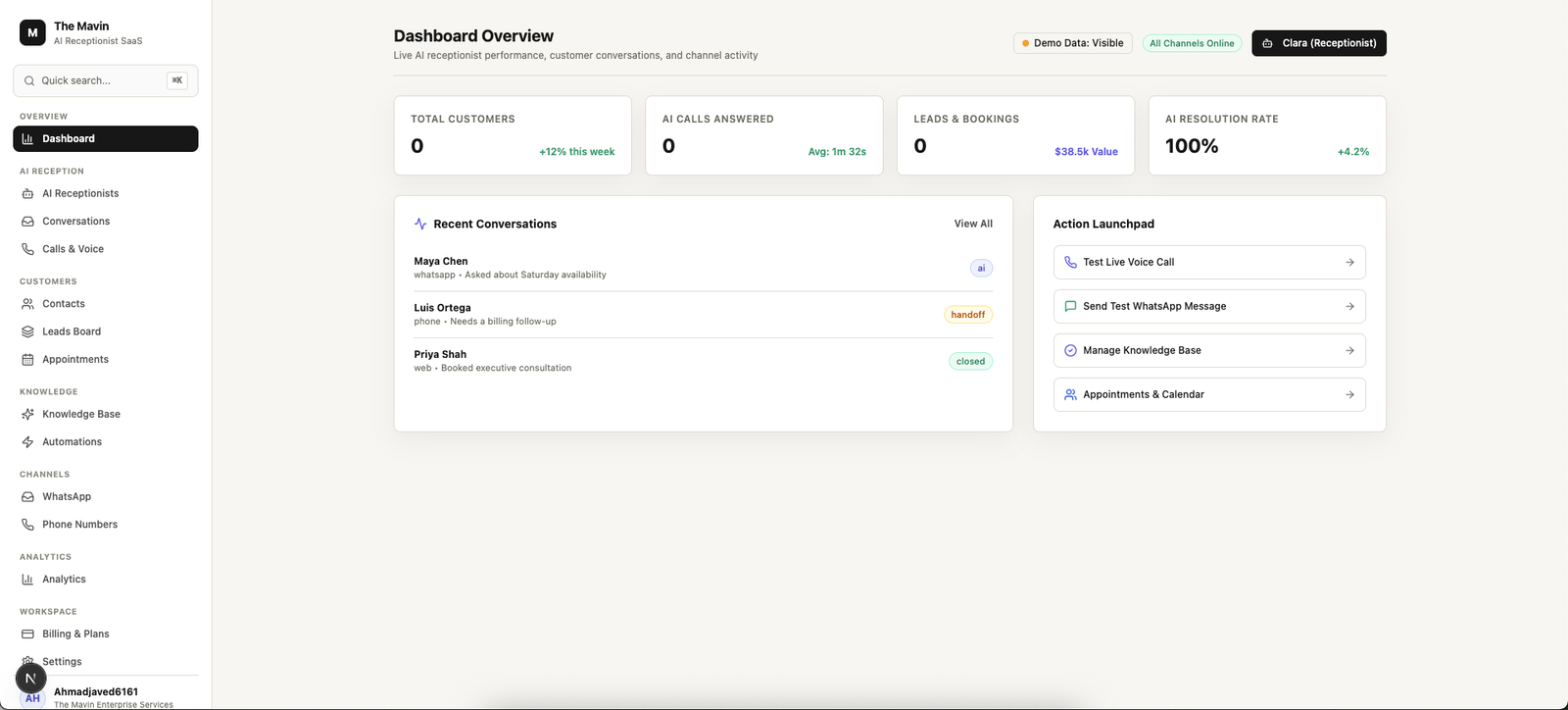The height and width of the screenshot is (710, 1568).
Task: Open the Luis Ortega conversation
Action: [x=704, y=315]
